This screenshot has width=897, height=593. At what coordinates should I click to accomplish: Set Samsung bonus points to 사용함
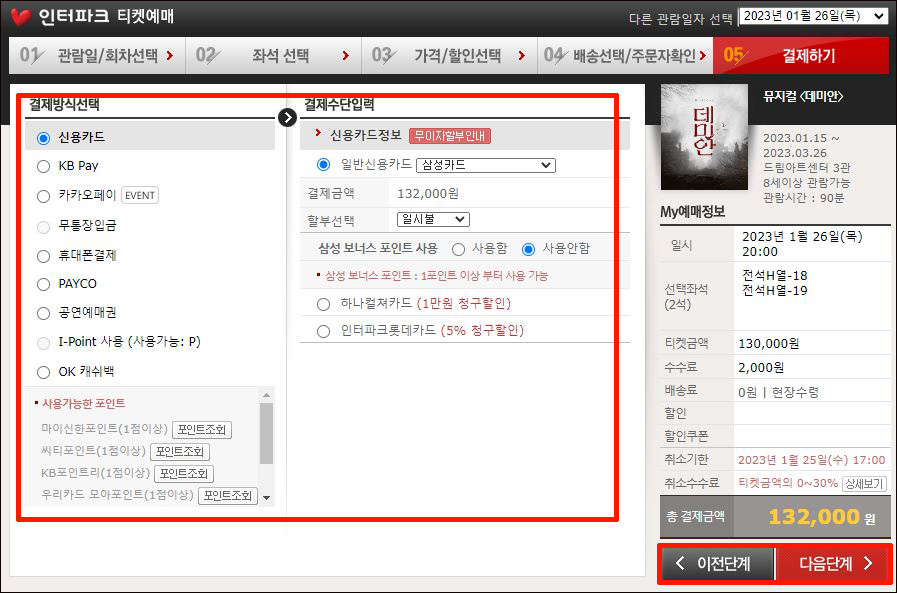click(x=458, y=249)
